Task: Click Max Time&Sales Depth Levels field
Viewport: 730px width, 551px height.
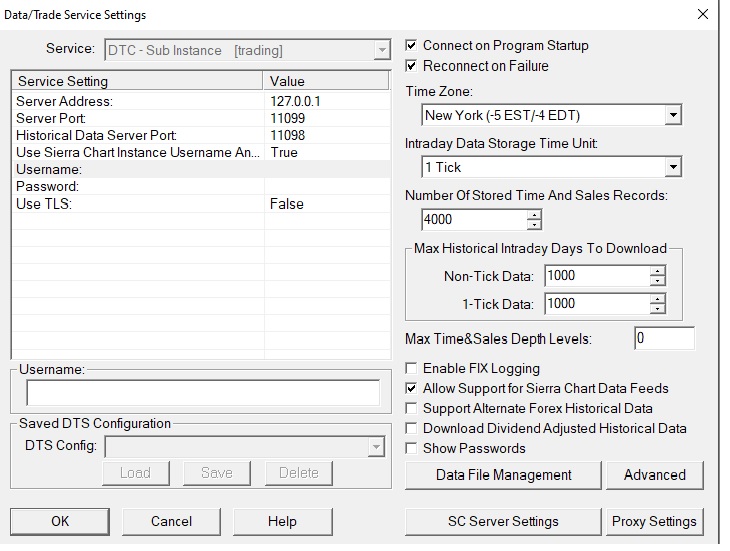Action: [x=664, y=338]
